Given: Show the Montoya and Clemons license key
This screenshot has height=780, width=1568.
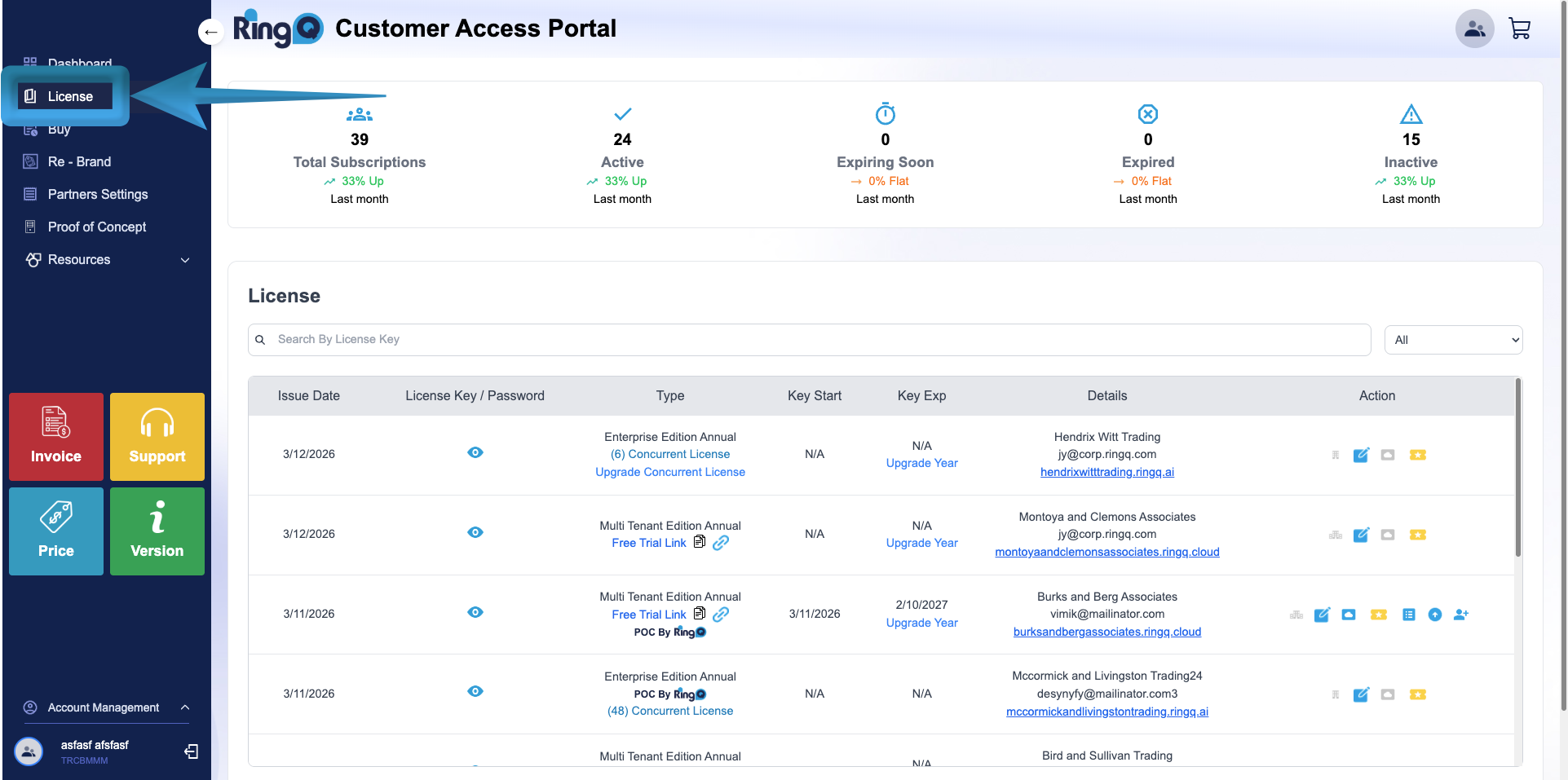Looking at the screenshot, I should click(475, 532).
